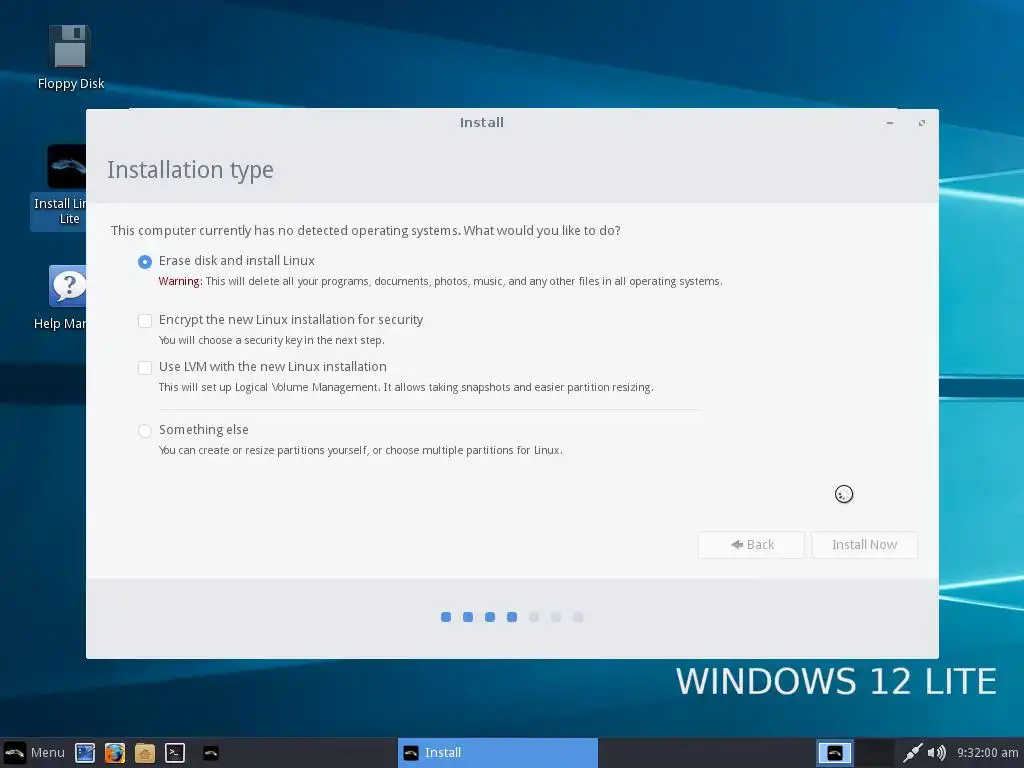Choose the Something else option
The width and height of the screenshot is (1024, 768).
(x=145, y=430)
